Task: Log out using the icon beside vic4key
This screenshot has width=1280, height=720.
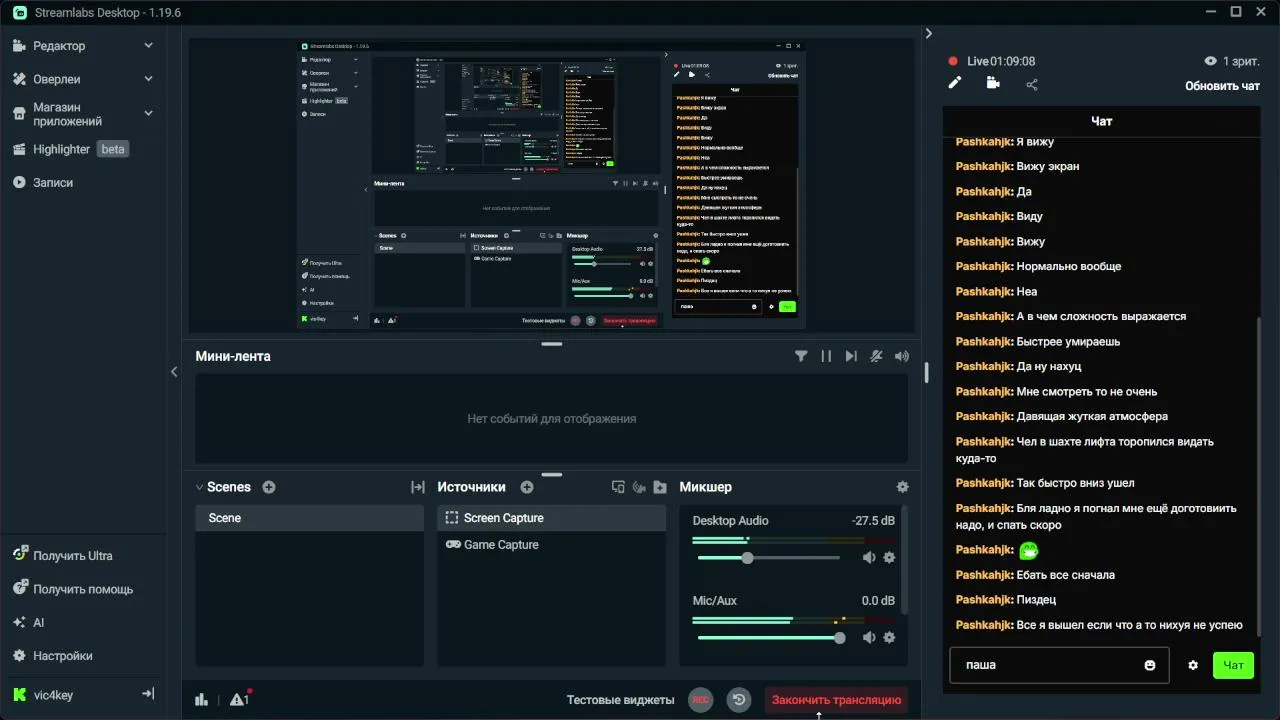Action: coord(148,694)
